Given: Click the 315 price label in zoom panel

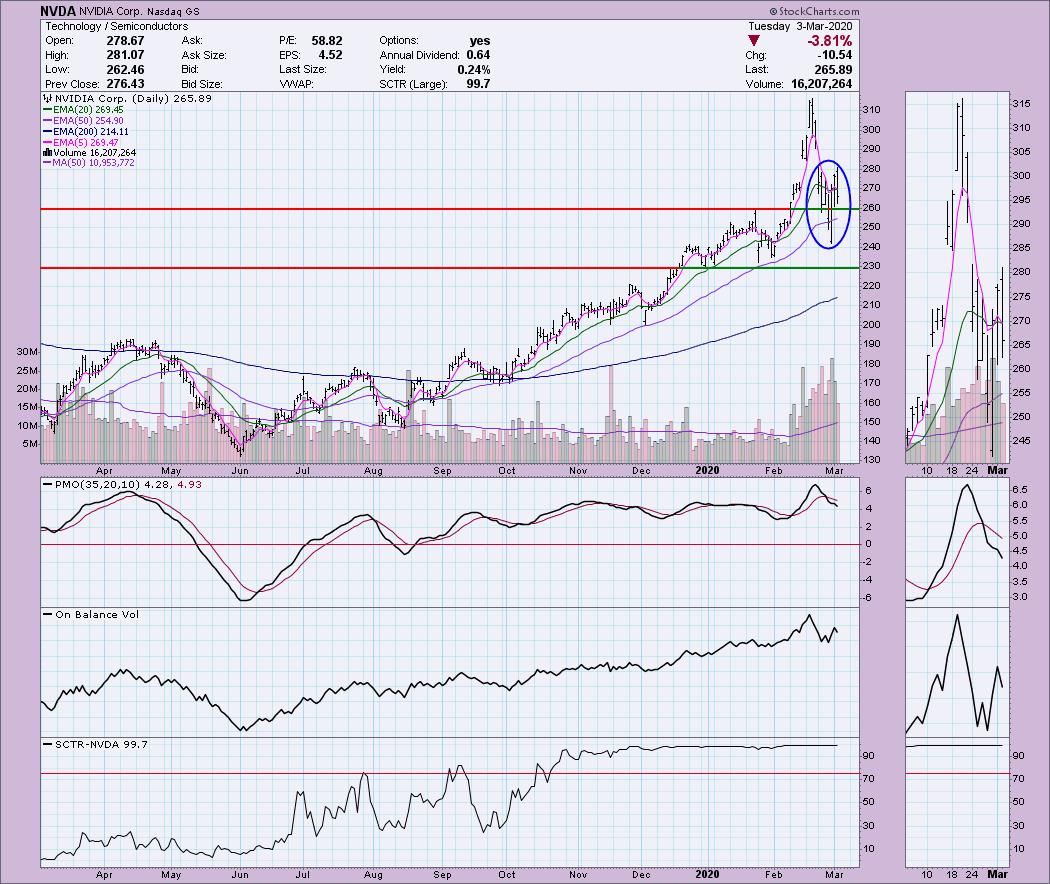Looking at the screenshot, I should 1021,104.
